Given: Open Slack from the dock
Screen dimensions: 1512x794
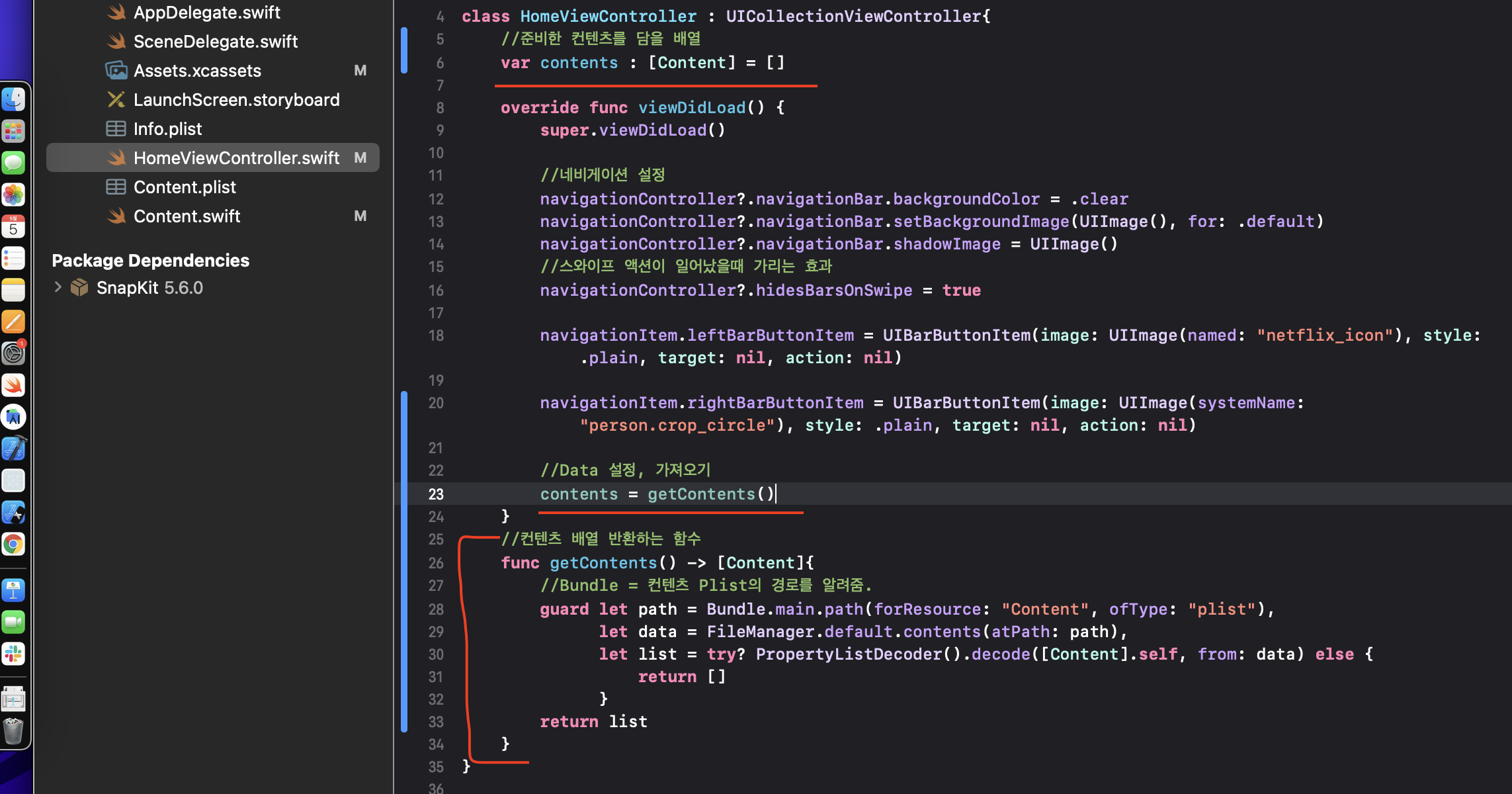Looking at the screenshot, I should [x=13, y=654].
